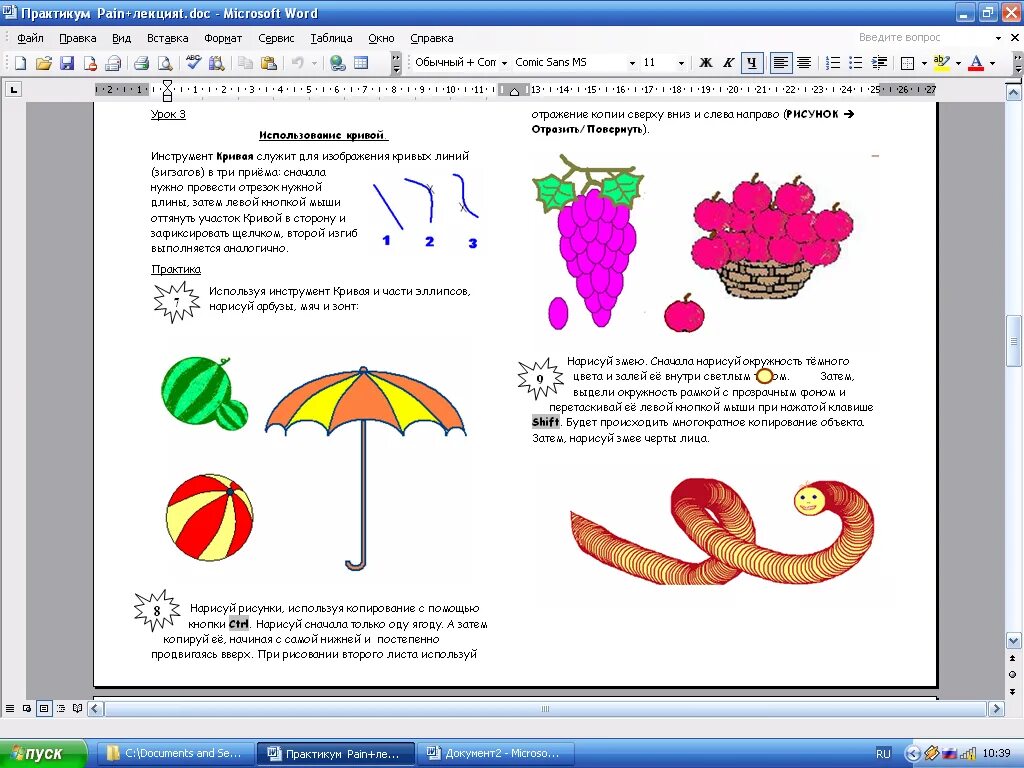Viewport: 1024px width, 768px height.
Task: Click the 'Практикум Pain+ле...' taskbar button
Action: 336,753
